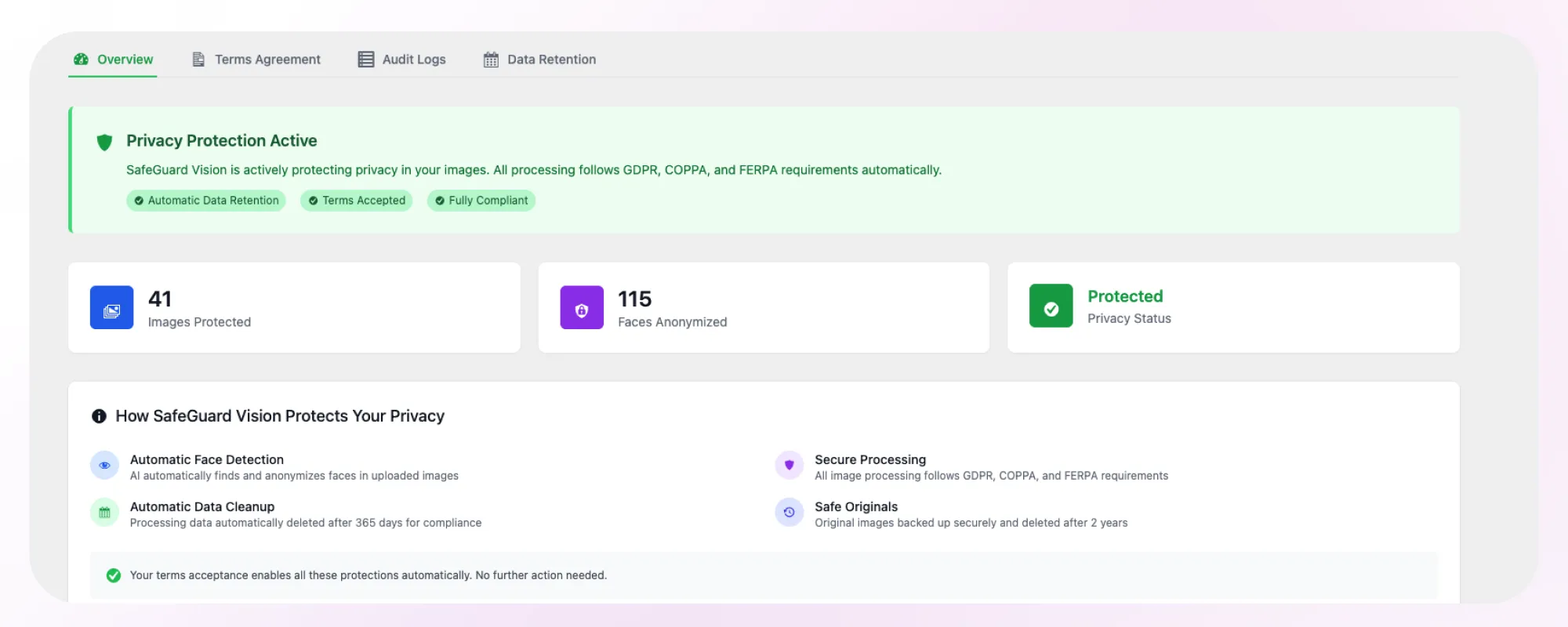Viewport: 1568px width, 627px height.
Task: Click the 'Automatic Face Detection' title
Action: (207, 459)
